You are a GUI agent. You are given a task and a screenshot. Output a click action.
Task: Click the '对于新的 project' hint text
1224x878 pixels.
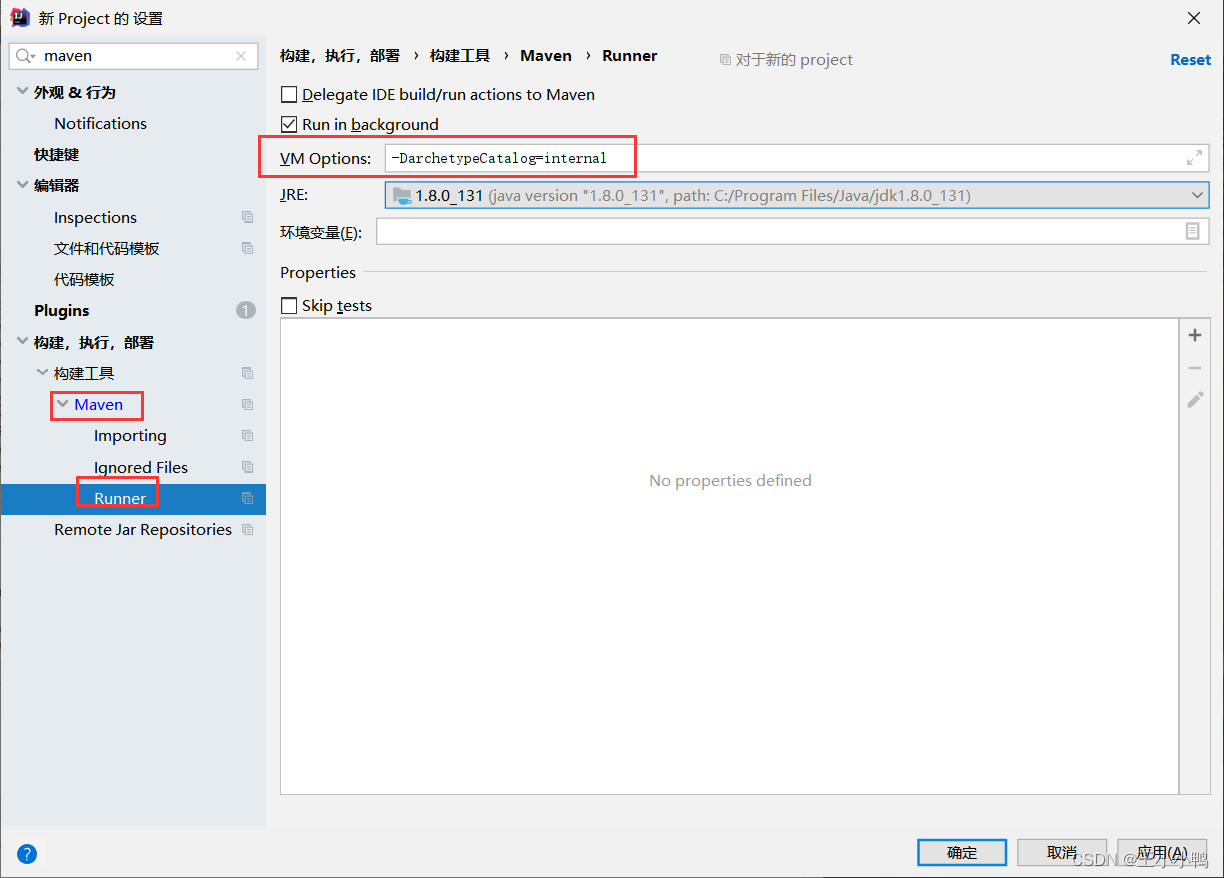[794, 59]
